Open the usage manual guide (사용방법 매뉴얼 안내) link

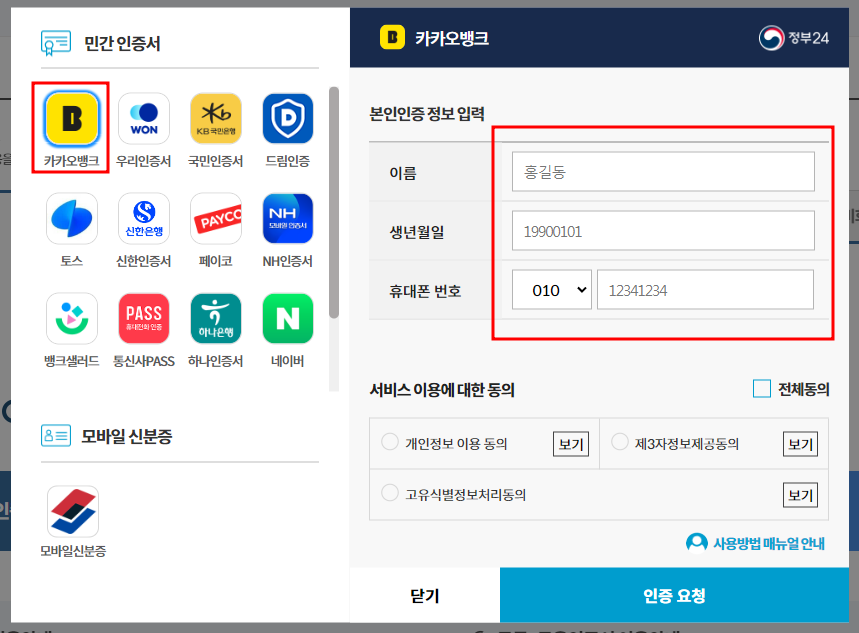point(769,544)
